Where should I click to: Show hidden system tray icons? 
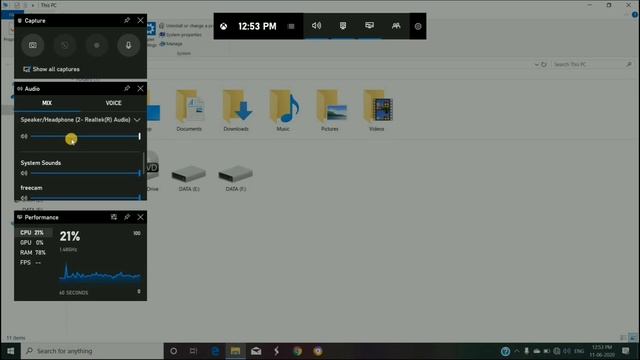[517, 351]
